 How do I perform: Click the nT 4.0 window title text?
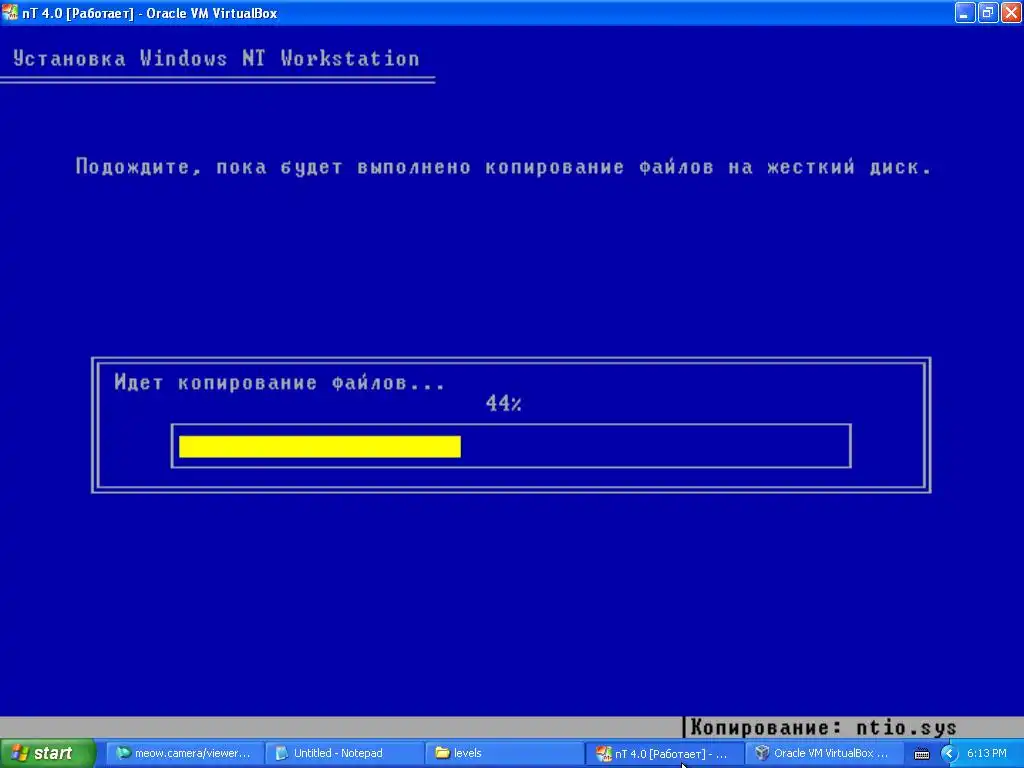[150, 13]
